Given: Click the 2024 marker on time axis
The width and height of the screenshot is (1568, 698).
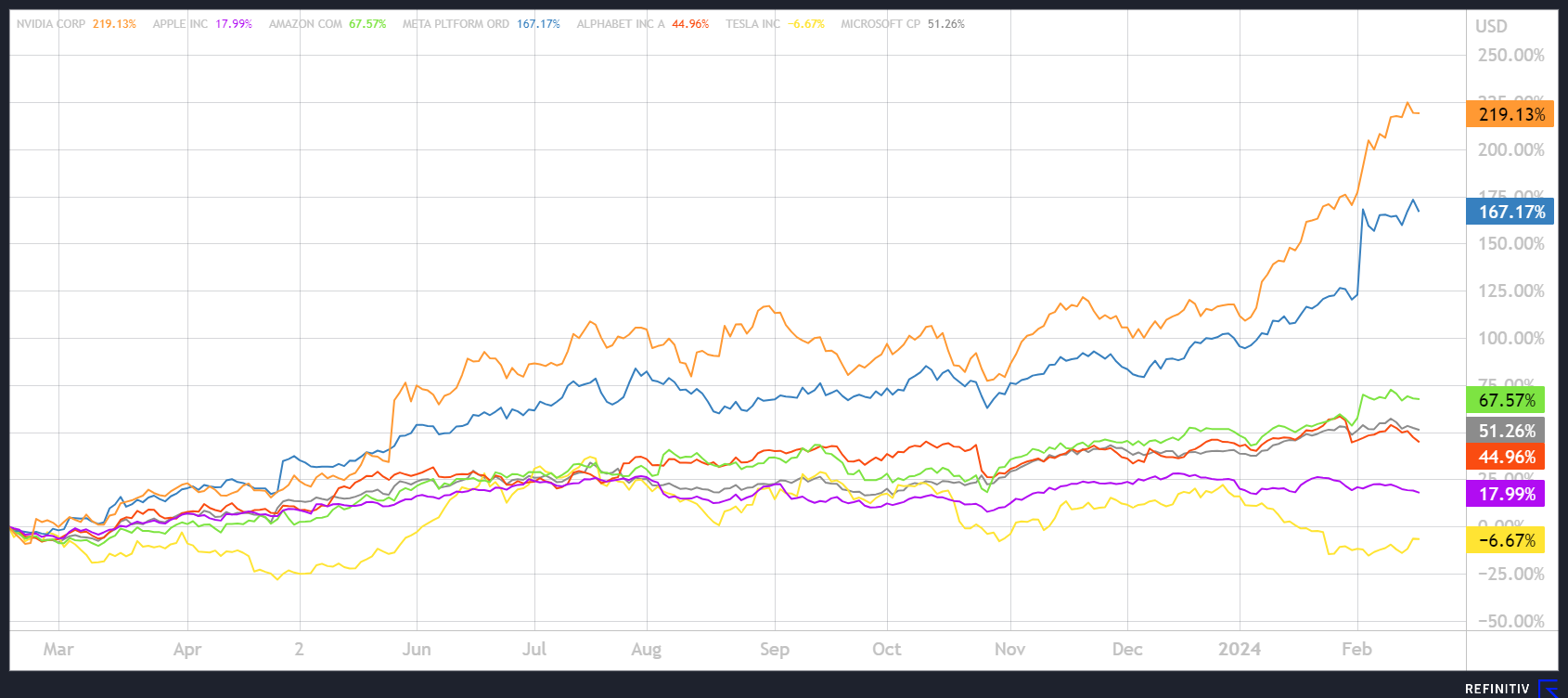Looking at the screenshot, I should click(1239, 649).
